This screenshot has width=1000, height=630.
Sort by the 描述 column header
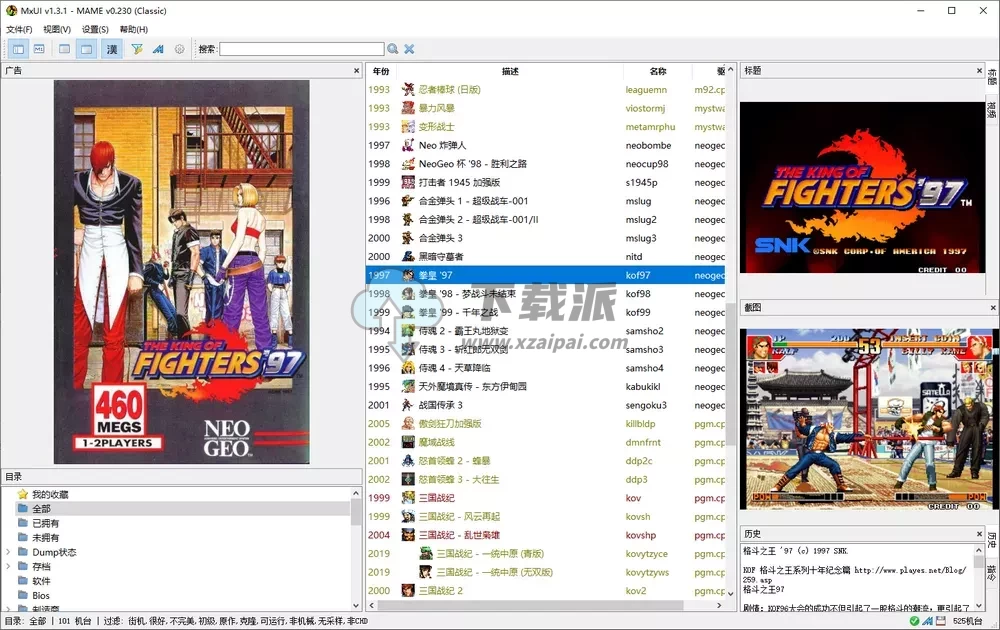(x=510, y=71)
